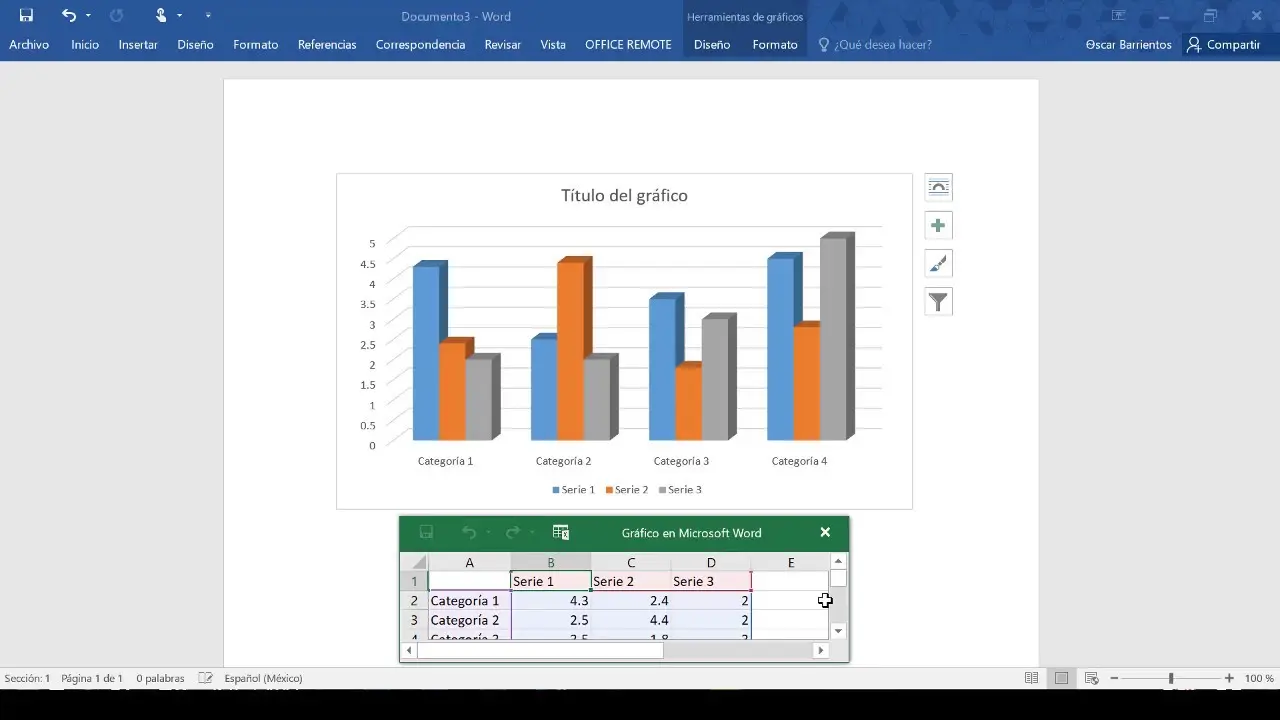Click the Save icon in Word title bar

point(26,15)
